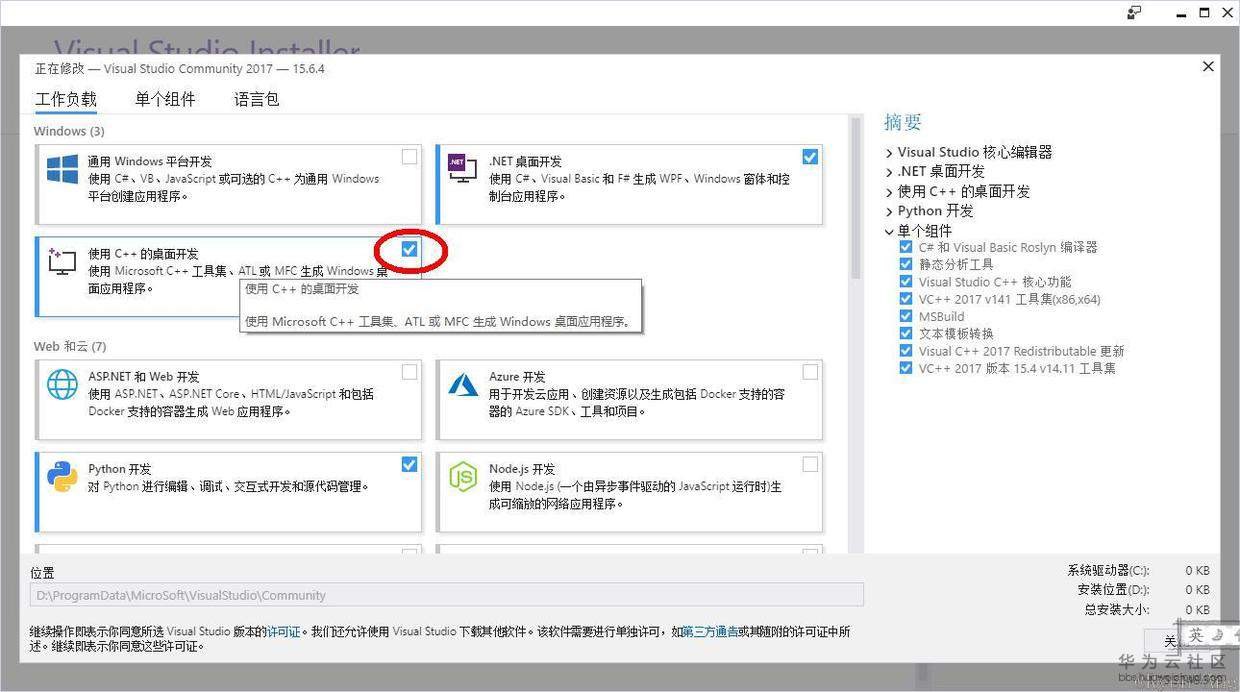
Task: Click the Web 和云 (7) section heading
Action: coord(70,346)
